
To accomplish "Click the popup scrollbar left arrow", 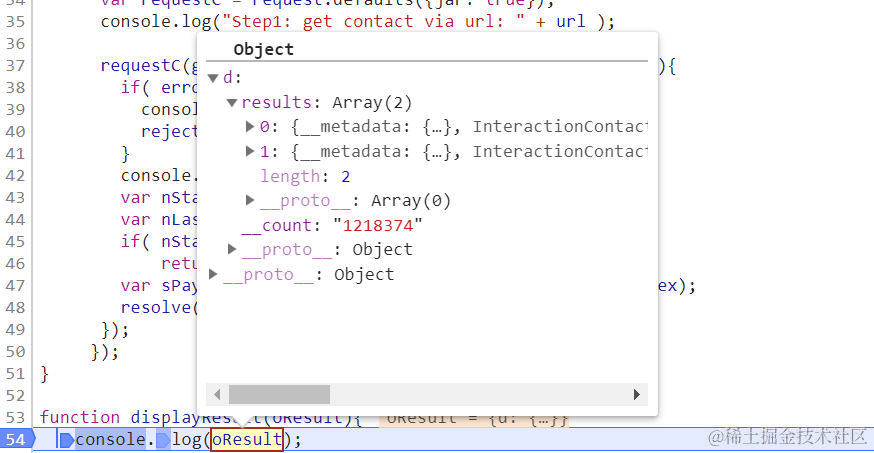I will click(x=217, y=394).
